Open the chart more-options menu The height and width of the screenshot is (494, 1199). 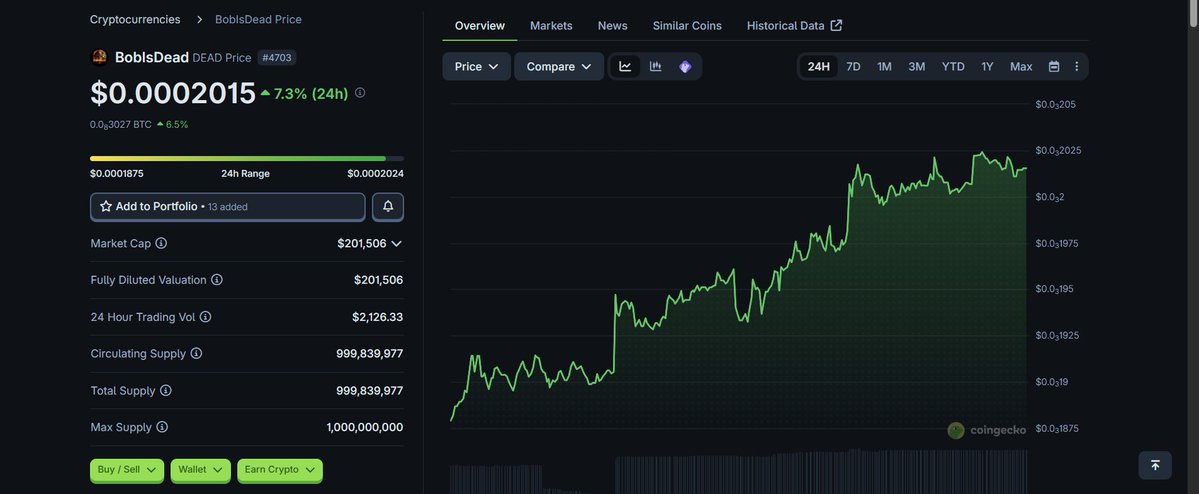(x=1077, y=67)
